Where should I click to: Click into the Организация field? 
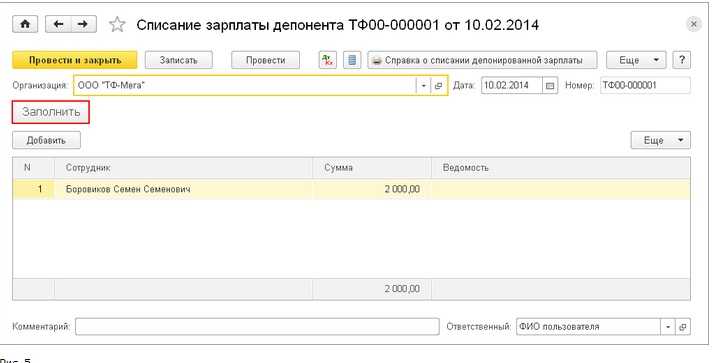pos(244,85)
